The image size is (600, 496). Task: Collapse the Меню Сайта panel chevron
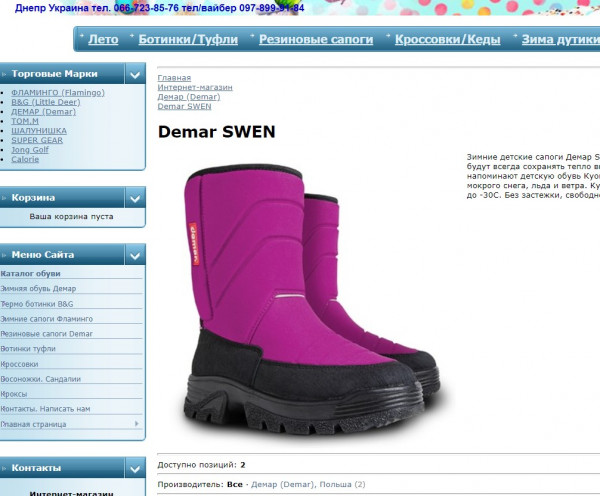click(x=135, y=255)
